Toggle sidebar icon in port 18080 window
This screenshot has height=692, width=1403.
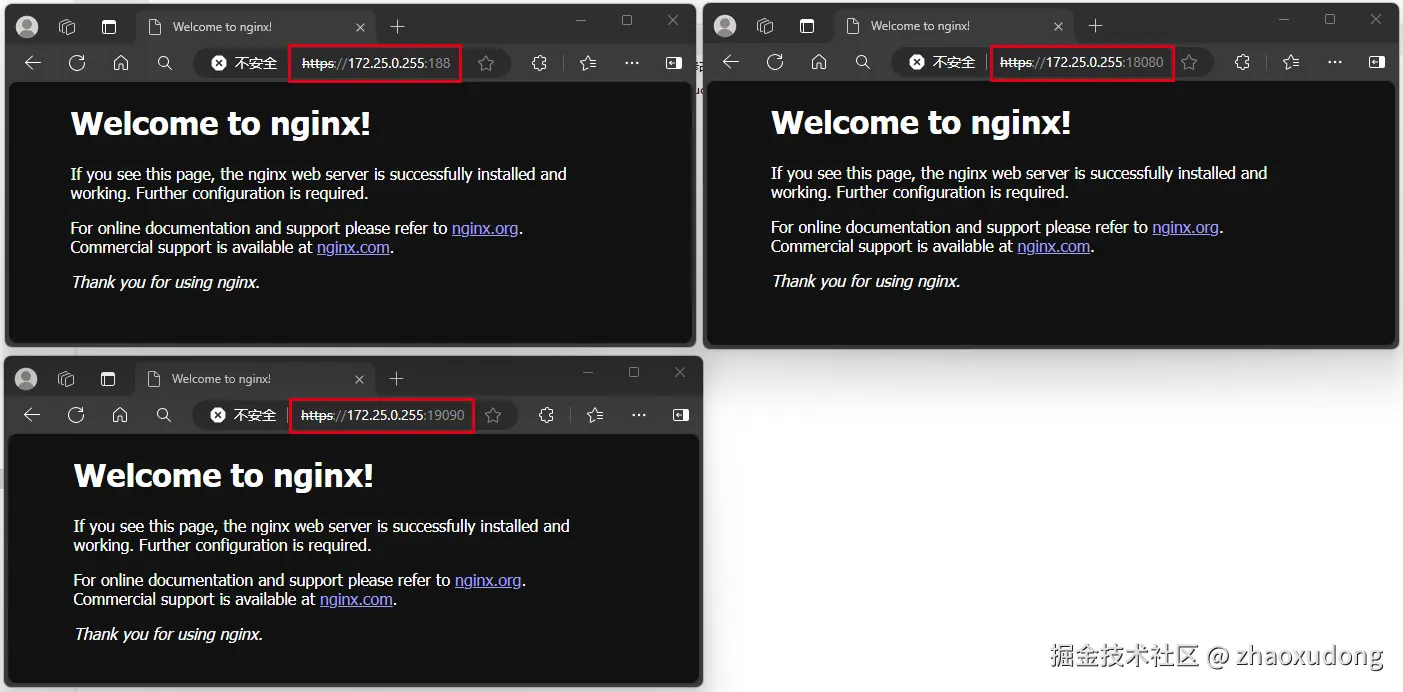click(x=1377, y=62)
